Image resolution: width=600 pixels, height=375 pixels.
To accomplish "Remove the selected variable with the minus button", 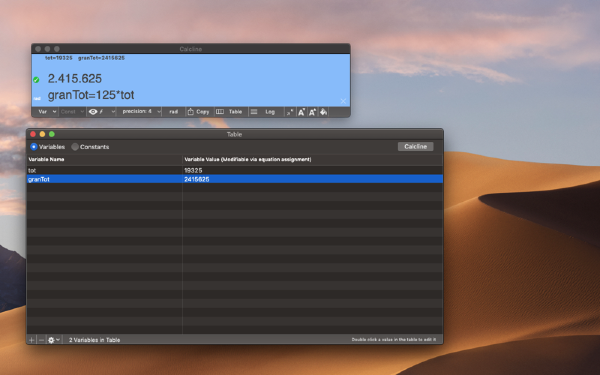I will point(41,340).
